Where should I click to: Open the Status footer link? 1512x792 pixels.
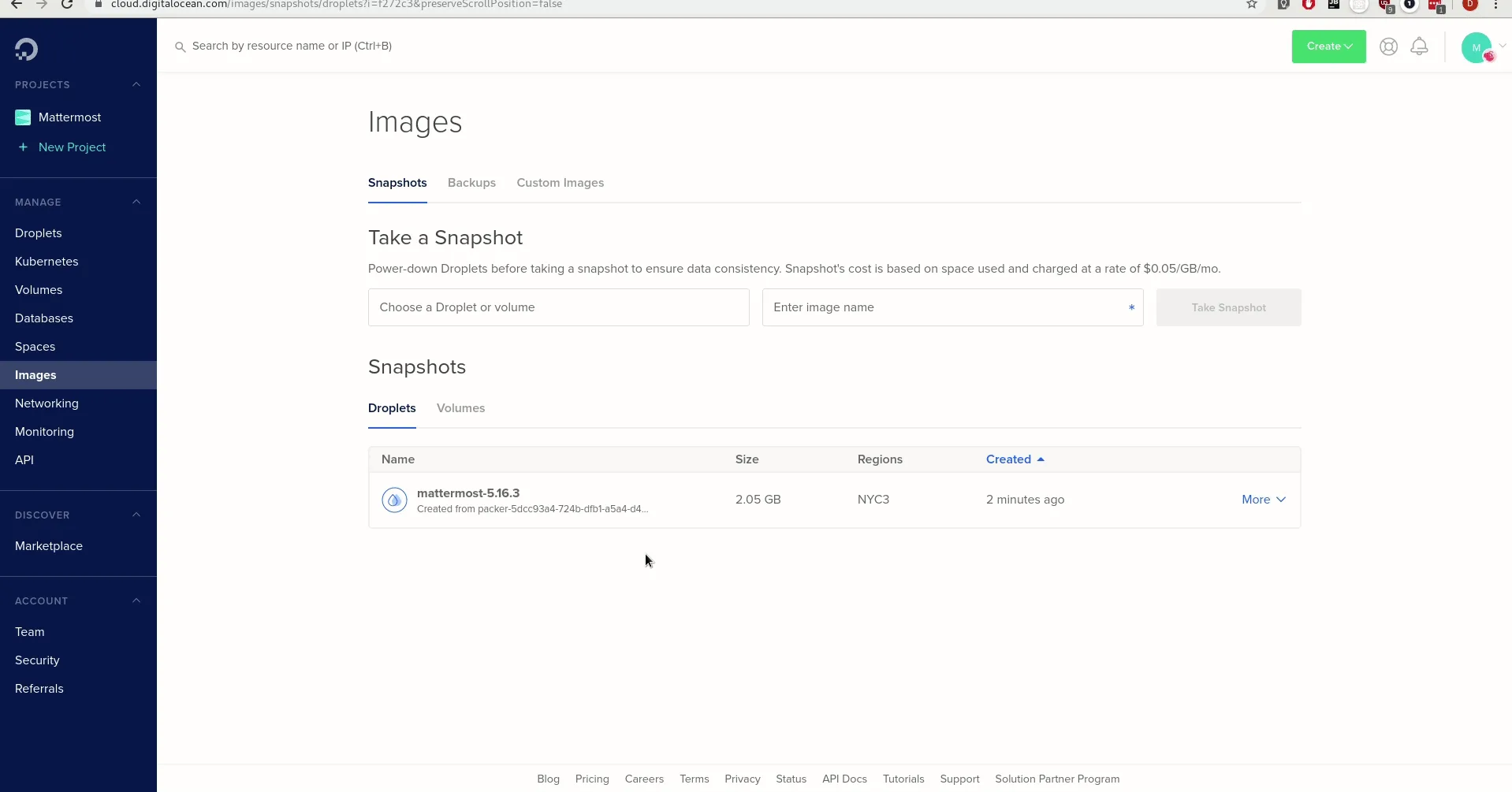791,779
